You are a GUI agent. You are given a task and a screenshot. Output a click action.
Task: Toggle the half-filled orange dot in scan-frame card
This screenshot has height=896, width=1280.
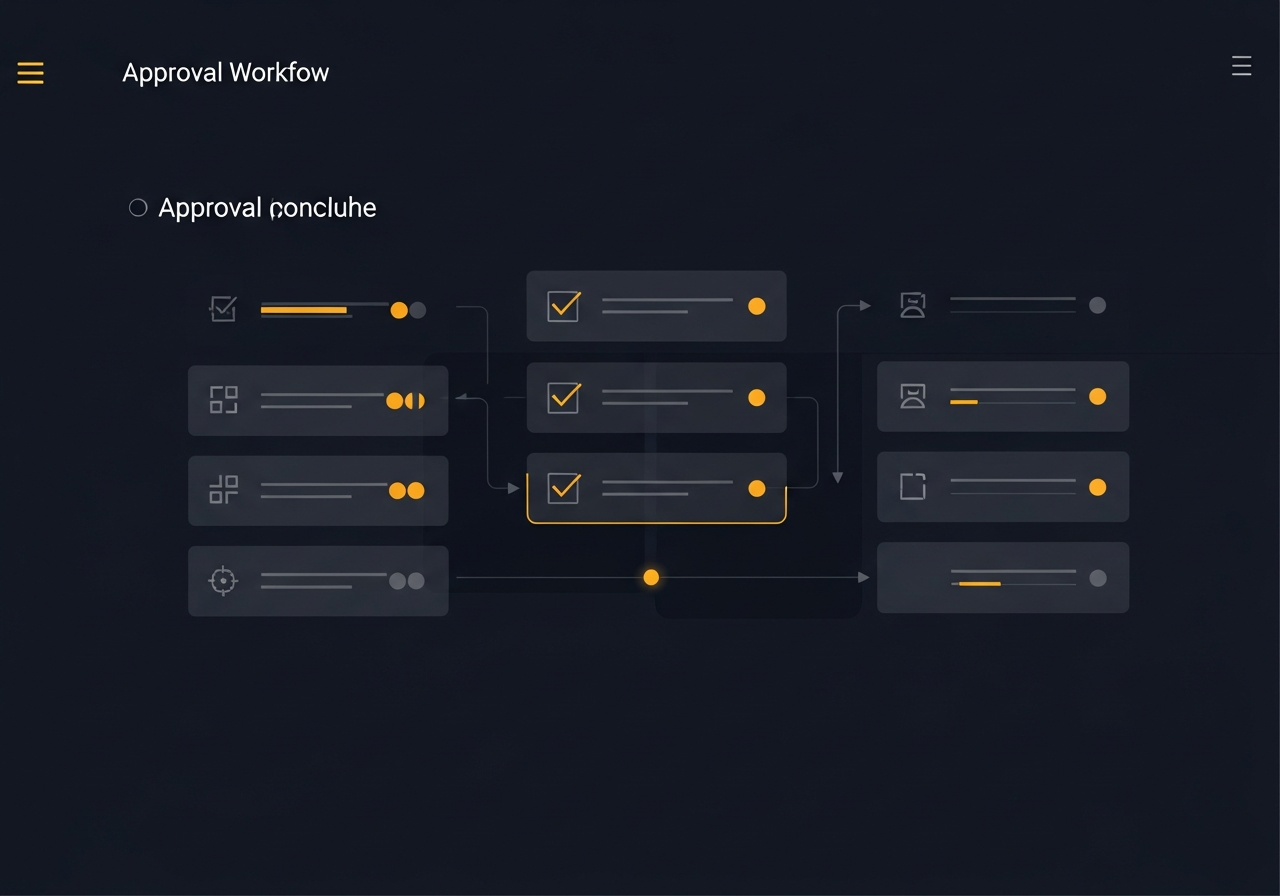click(x=415, y=401)
